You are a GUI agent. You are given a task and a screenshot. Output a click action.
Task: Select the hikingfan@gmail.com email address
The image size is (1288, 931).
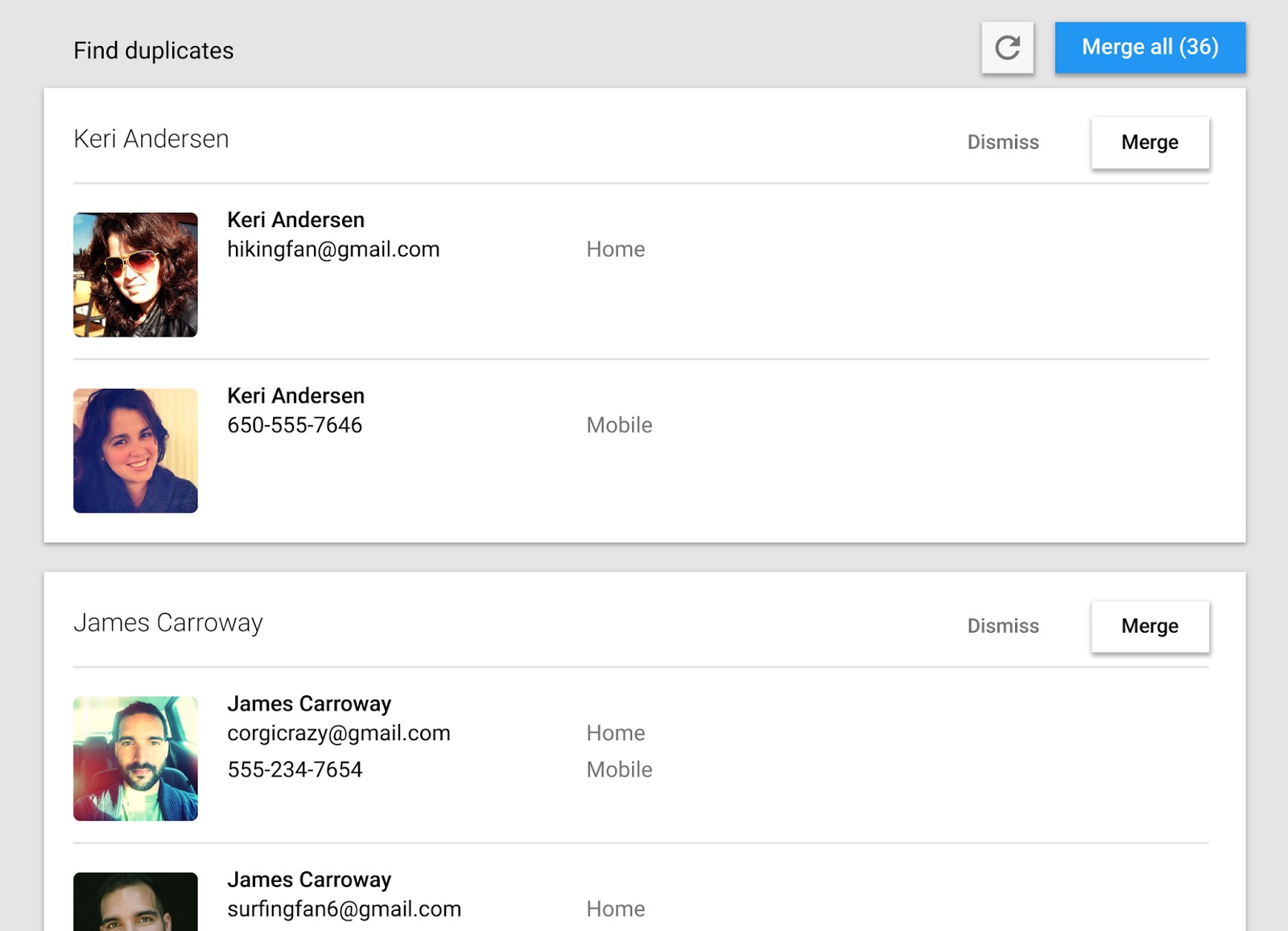tap(332, 250)
